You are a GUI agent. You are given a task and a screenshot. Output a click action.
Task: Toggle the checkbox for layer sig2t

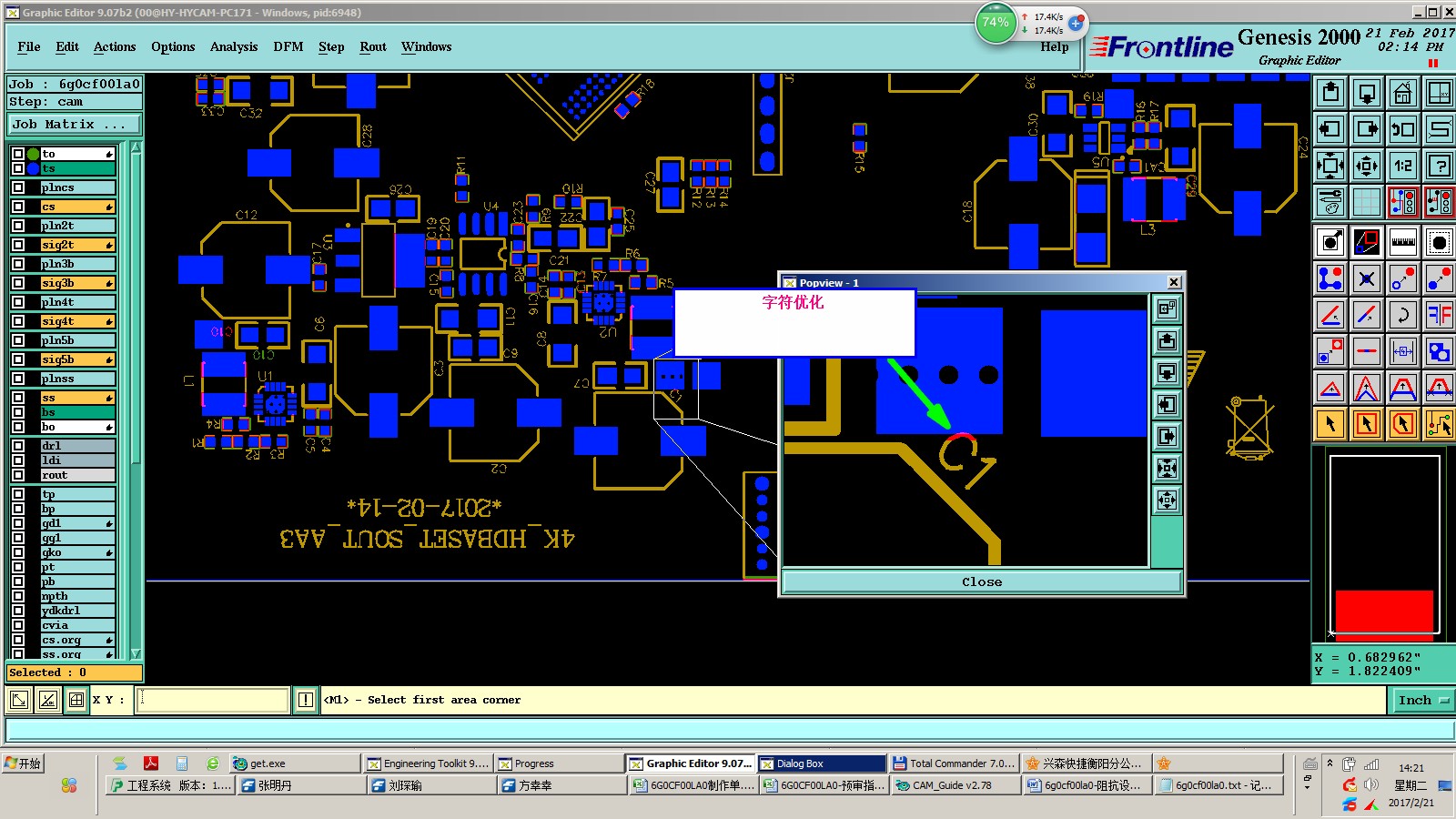(18, 245)
